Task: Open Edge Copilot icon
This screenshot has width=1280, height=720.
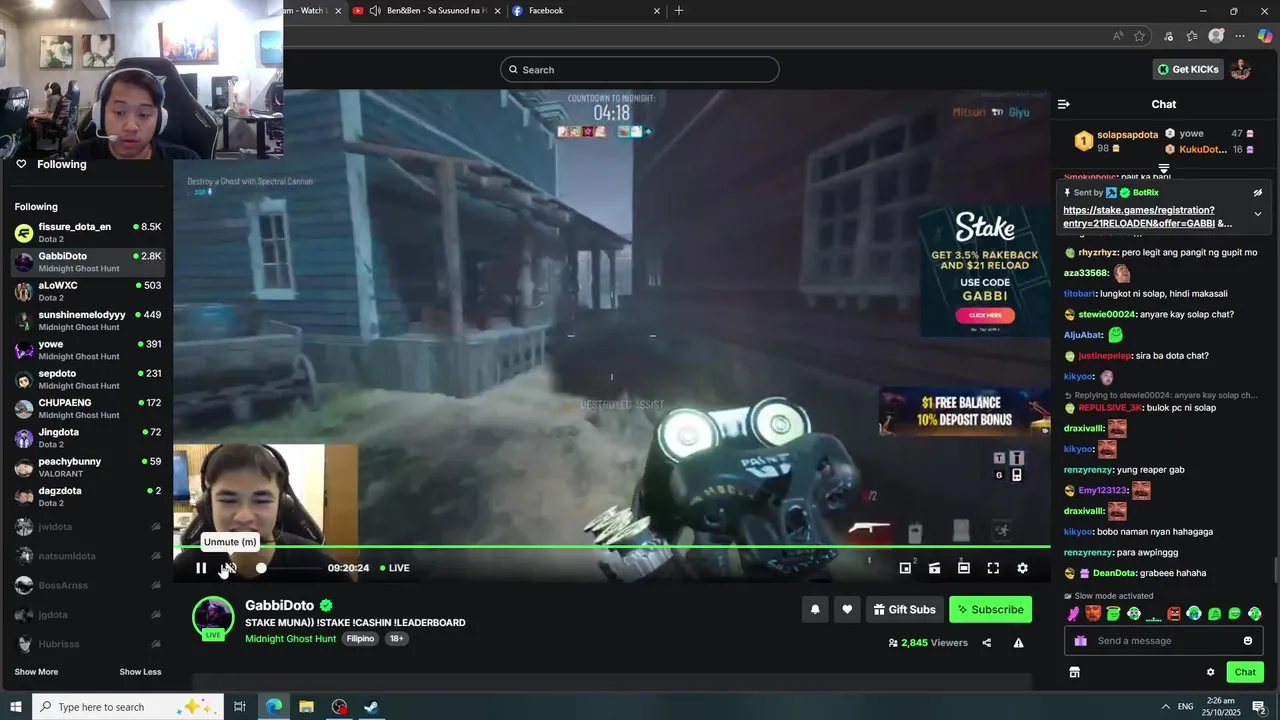Action: click(1265, 36)
